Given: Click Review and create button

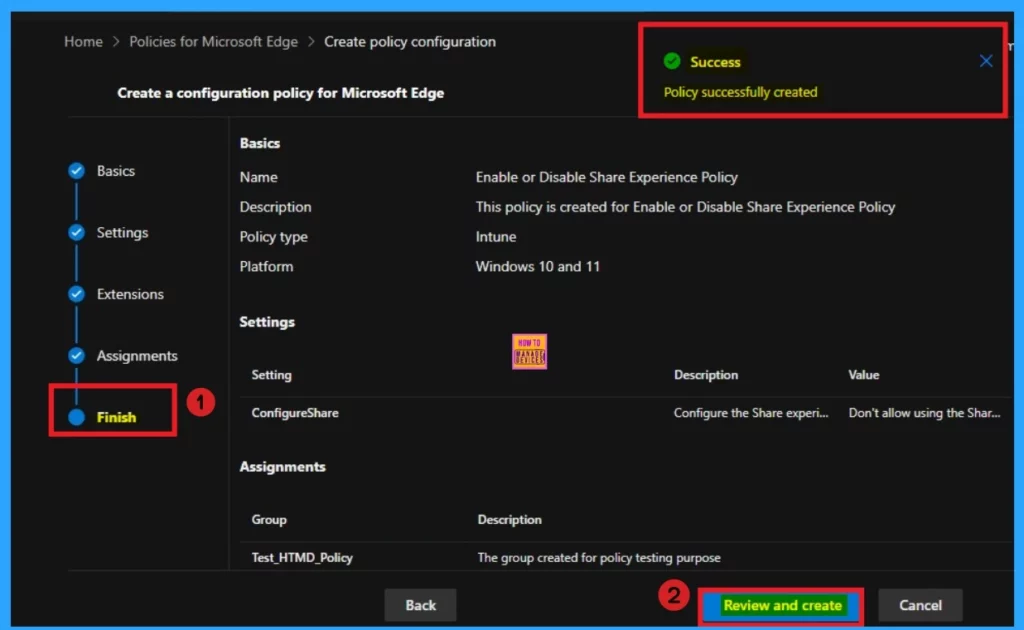Looking at the screenshot, I should click(782, 605).
